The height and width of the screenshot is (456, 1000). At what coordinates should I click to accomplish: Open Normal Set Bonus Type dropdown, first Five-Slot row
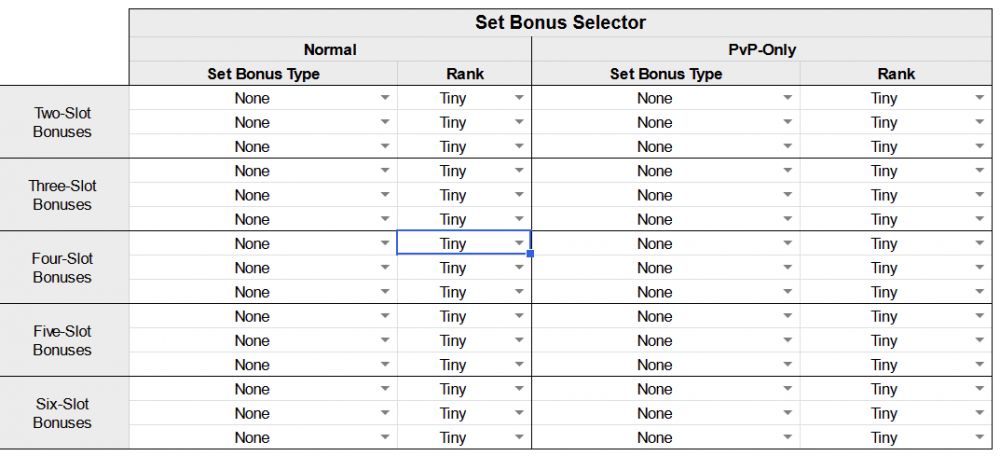[x=385, y=316]
